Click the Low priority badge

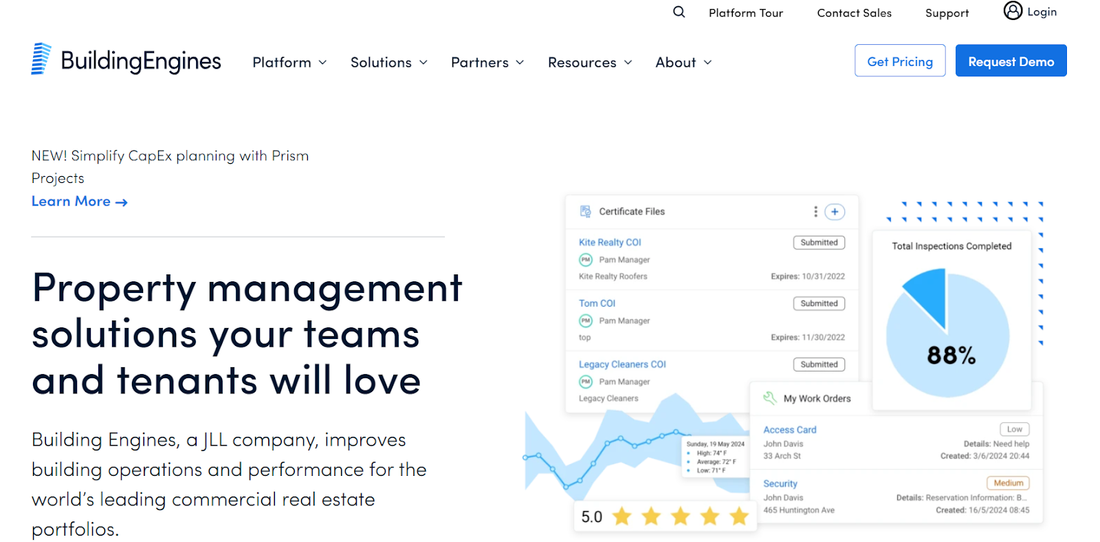coord(1014,429)
